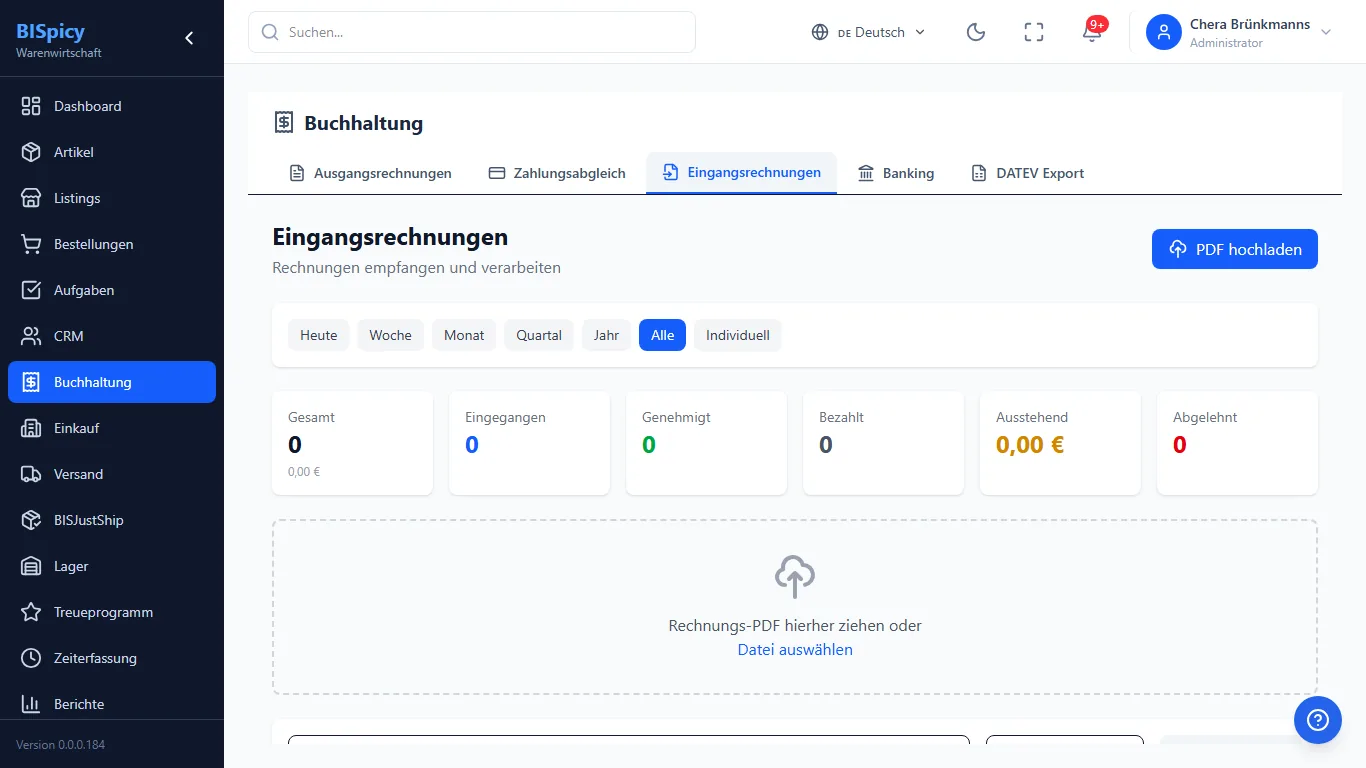
Task: Toggle dark mode with the moon icon
Action: click(976, 32)
